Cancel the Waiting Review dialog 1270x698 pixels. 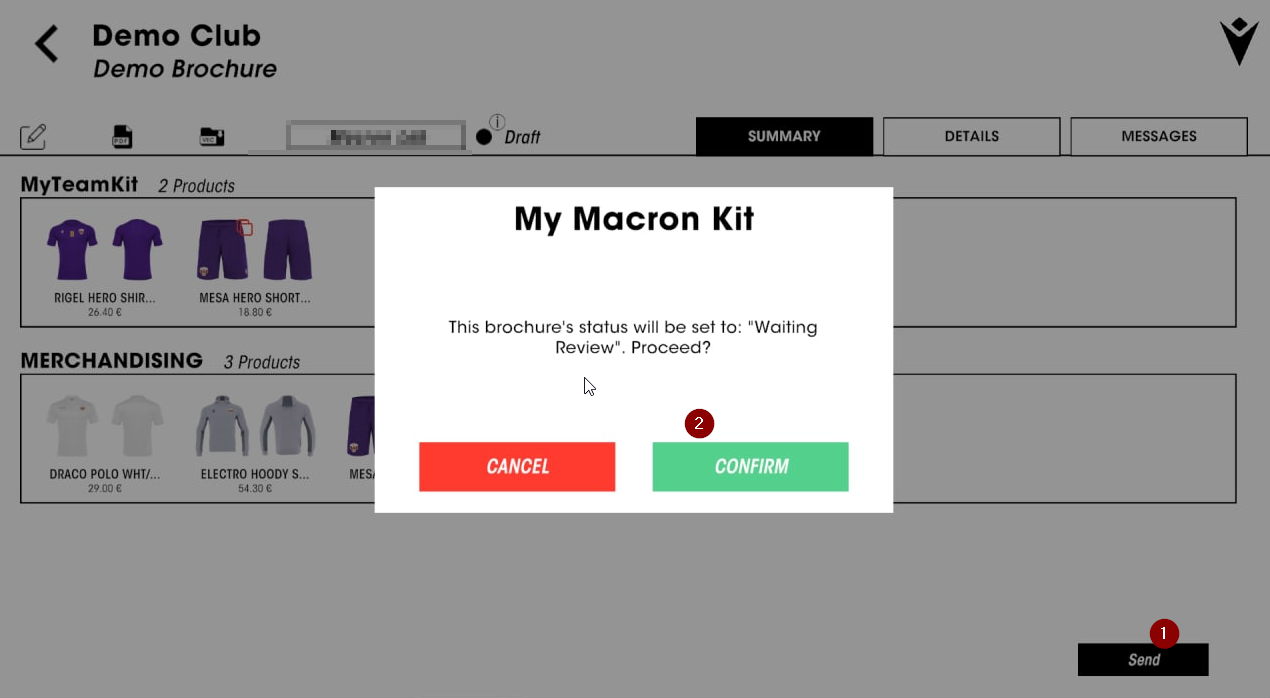pyautogui.click(x=517, y=467)
